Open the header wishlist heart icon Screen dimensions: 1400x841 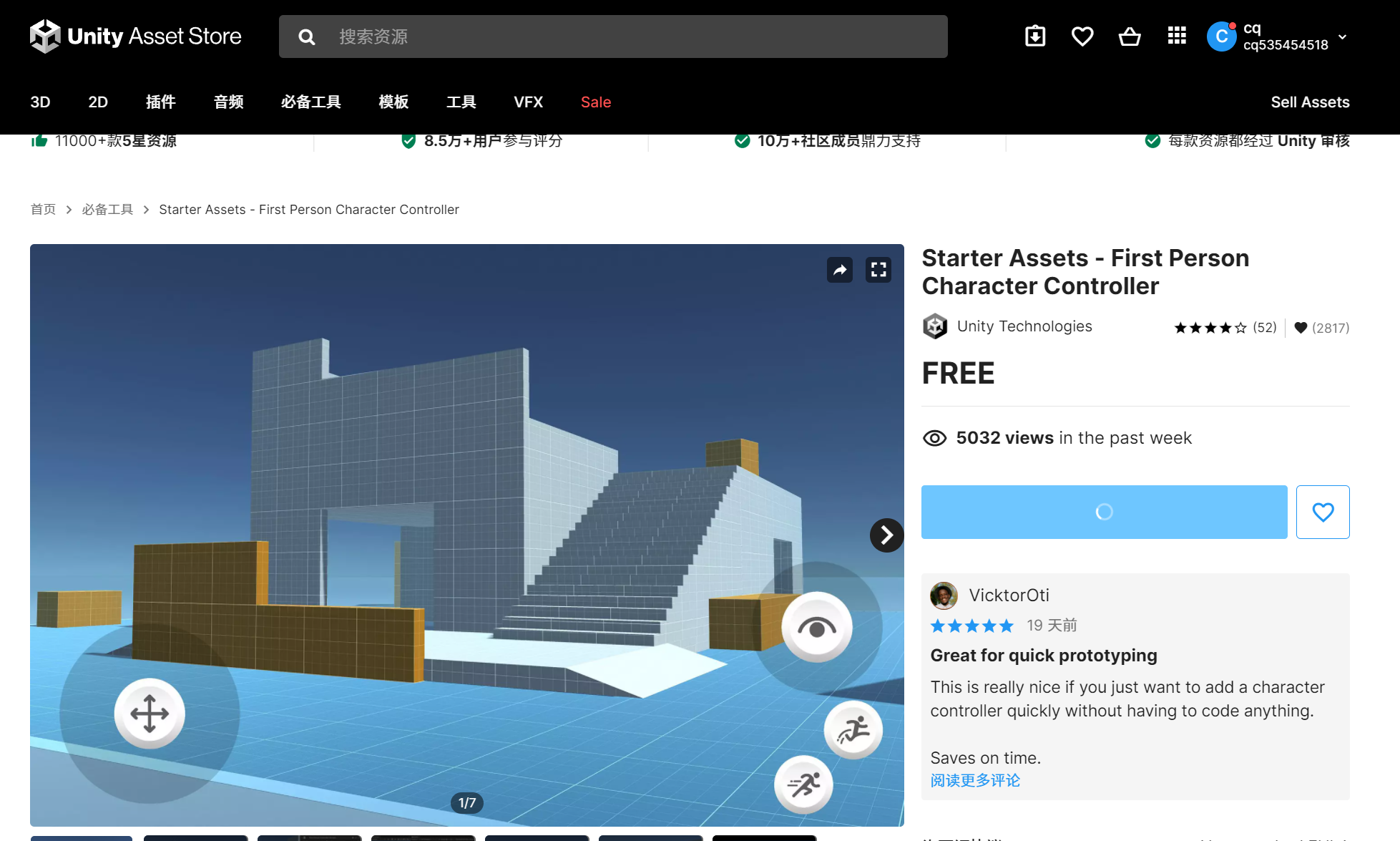(1082, 37)
